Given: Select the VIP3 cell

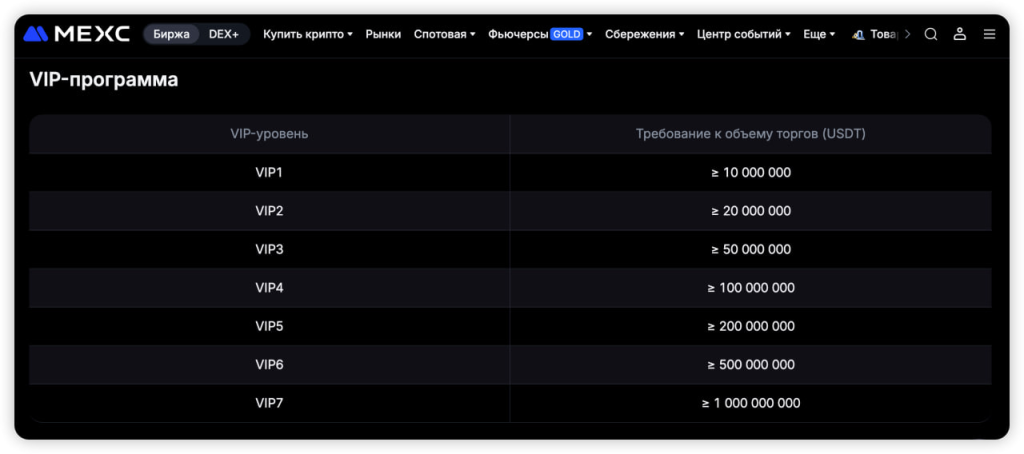Looking at the screenshot, I should 269,250.
